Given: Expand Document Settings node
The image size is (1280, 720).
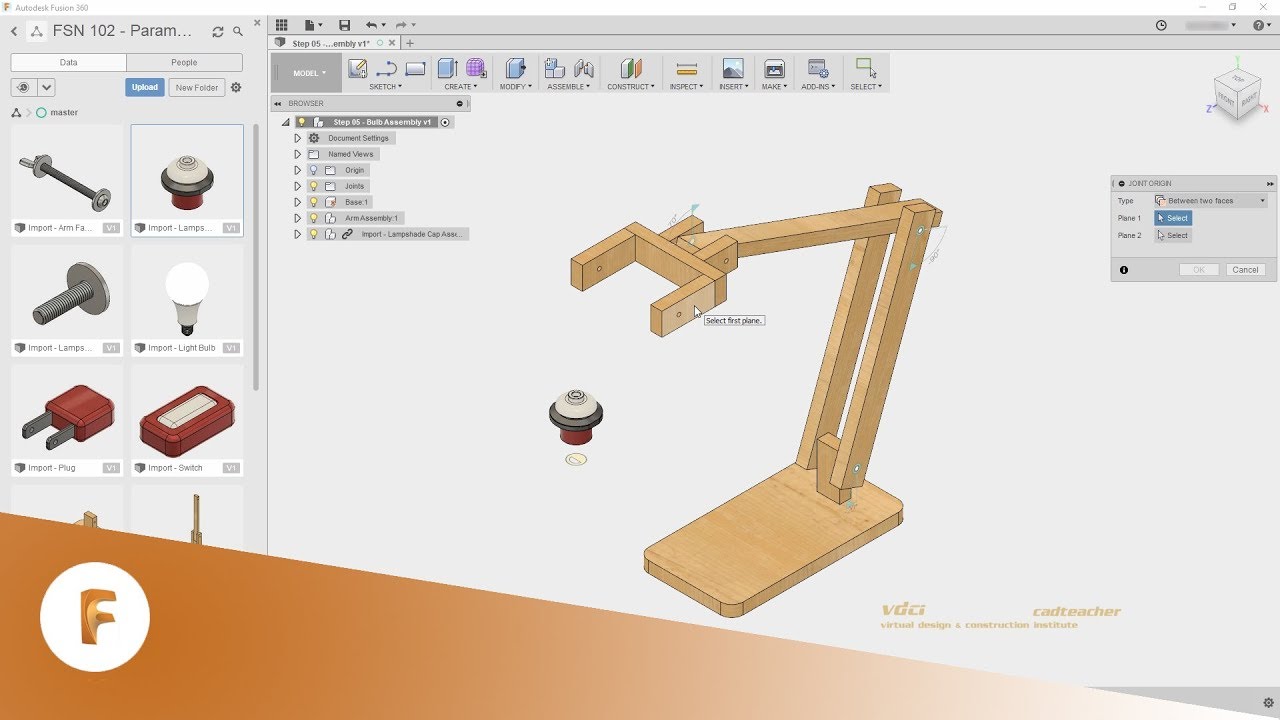Looking at the screenshot, I should click(x=297, y=138).
